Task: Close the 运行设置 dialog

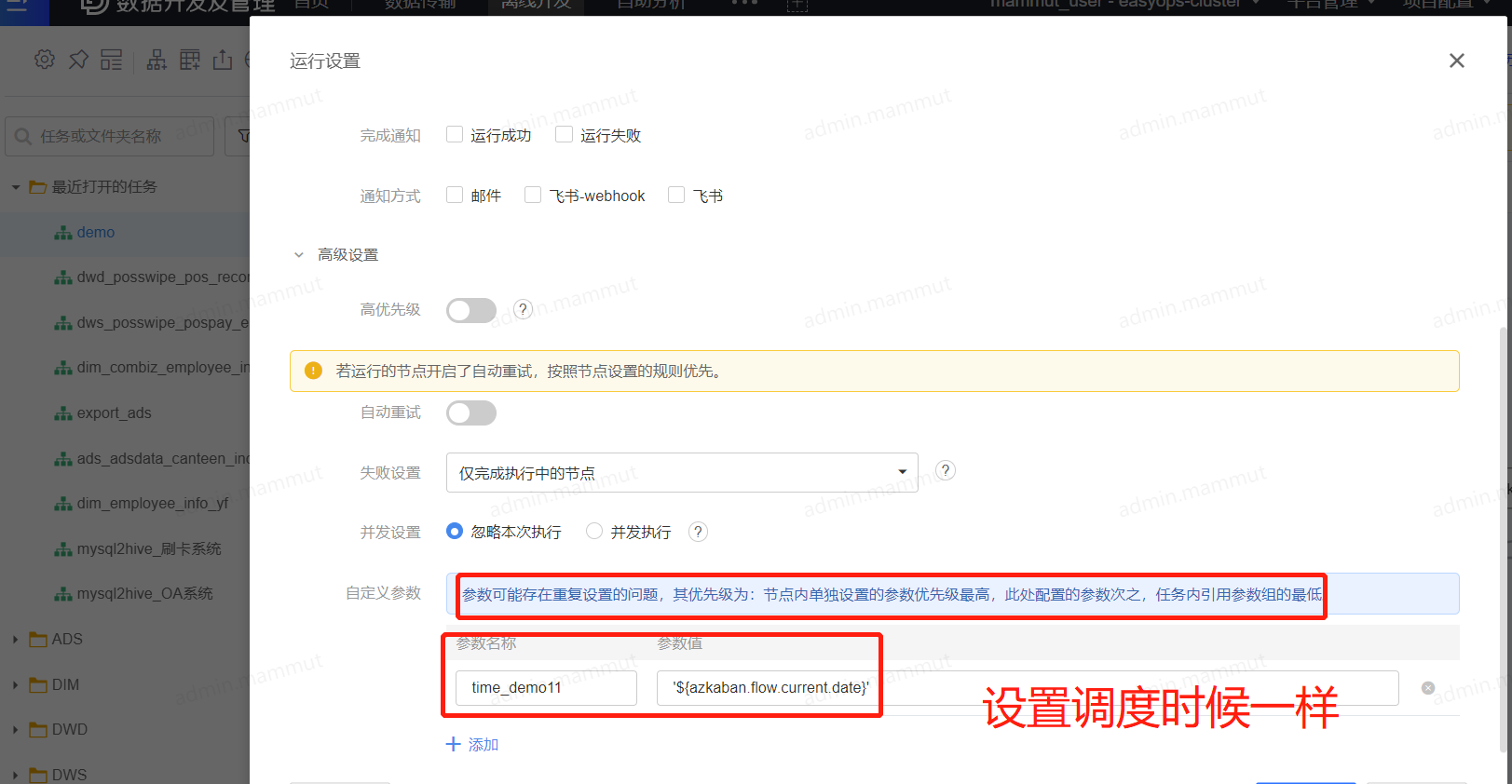Action: 1457,61
